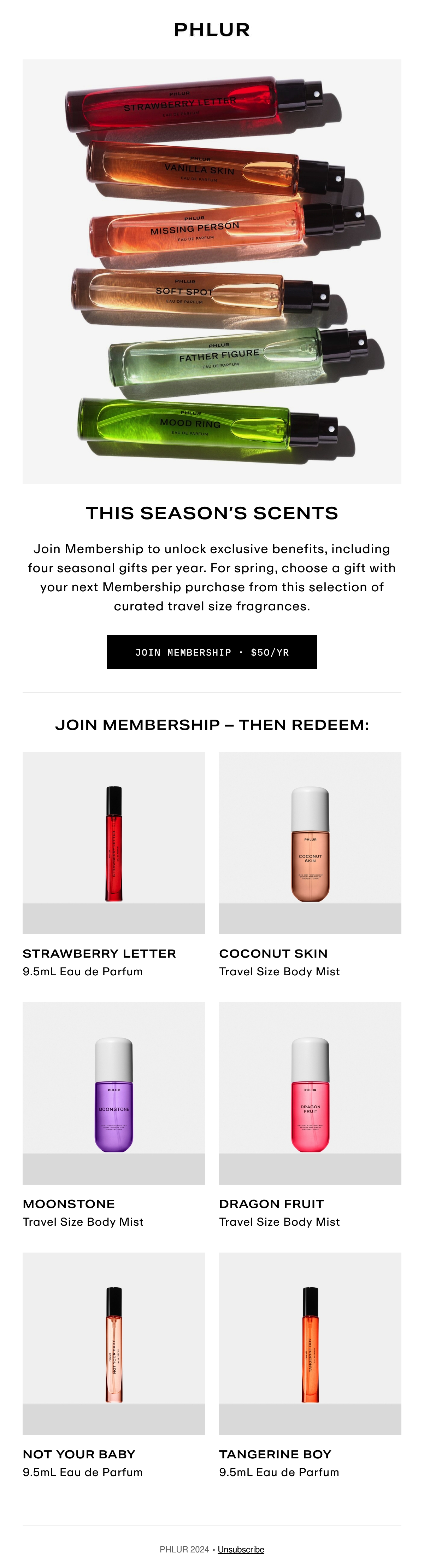Click the Unsubscribe link in footer
Screen dimensions: 424x1568
click(241, 1549)
